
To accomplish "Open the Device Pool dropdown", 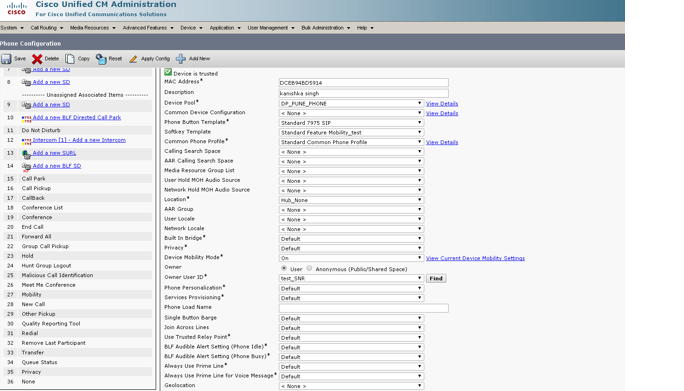I will click(351, 103).
